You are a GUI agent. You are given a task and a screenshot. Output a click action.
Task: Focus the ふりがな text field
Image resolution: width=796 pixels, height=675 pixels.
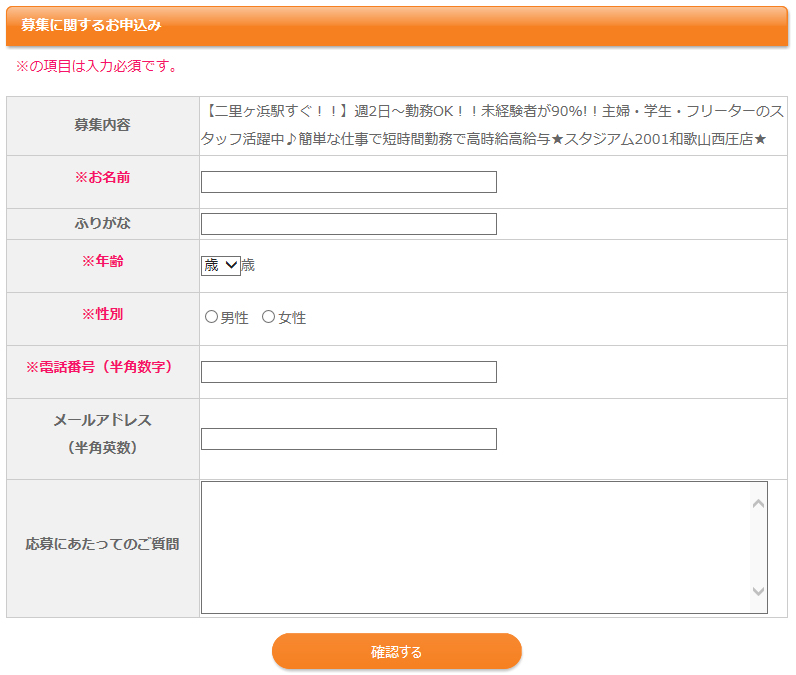pyautogui.click(x=349, y=224)
